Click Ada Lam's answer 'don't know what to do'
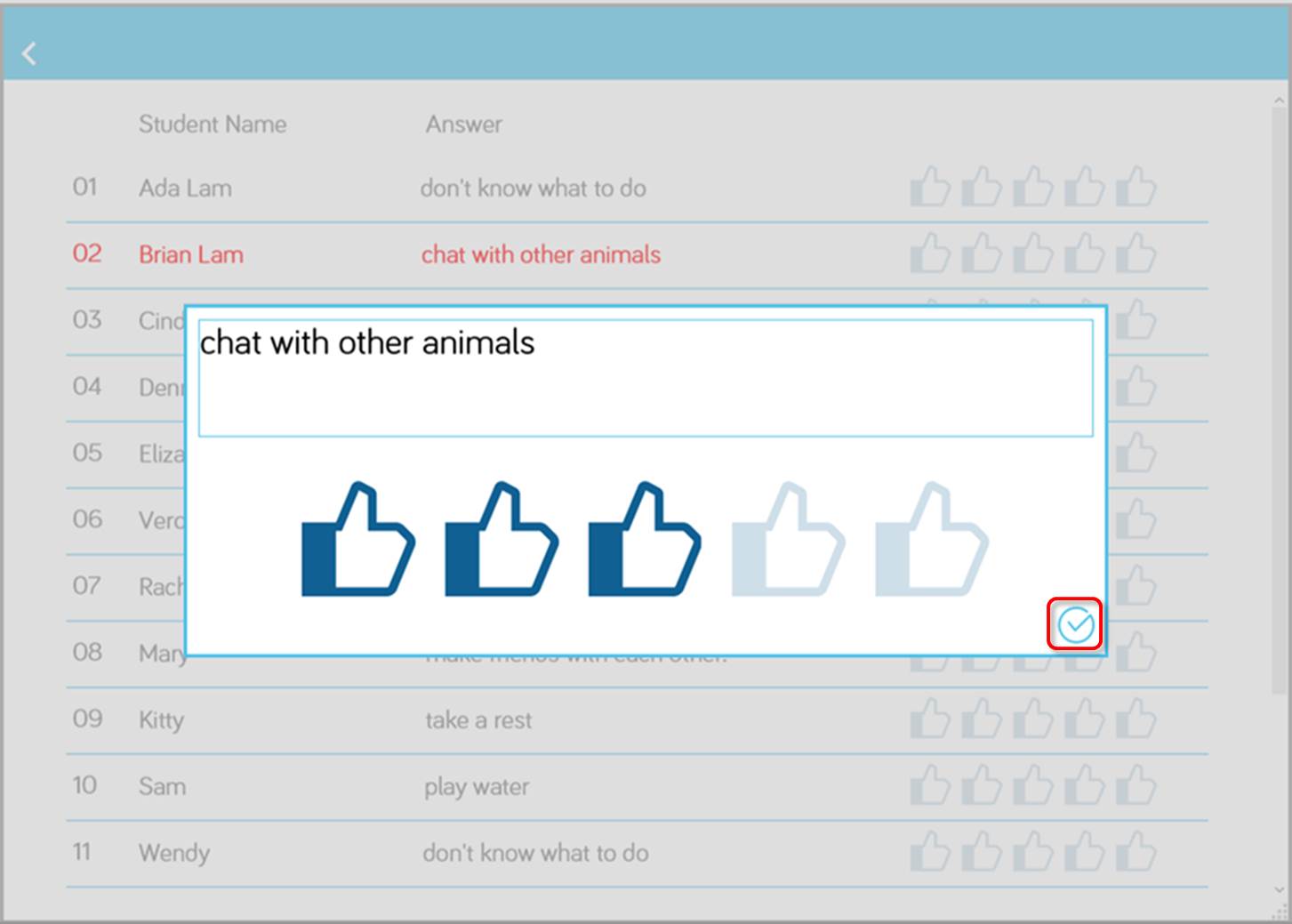This screenshot has width=1292, height=924. [x=534, y=189]
